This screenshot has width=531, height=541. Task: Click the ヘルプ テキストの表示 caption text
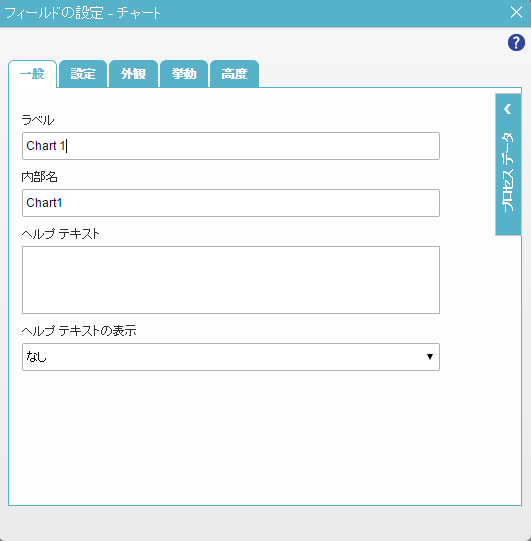point(79,331)
